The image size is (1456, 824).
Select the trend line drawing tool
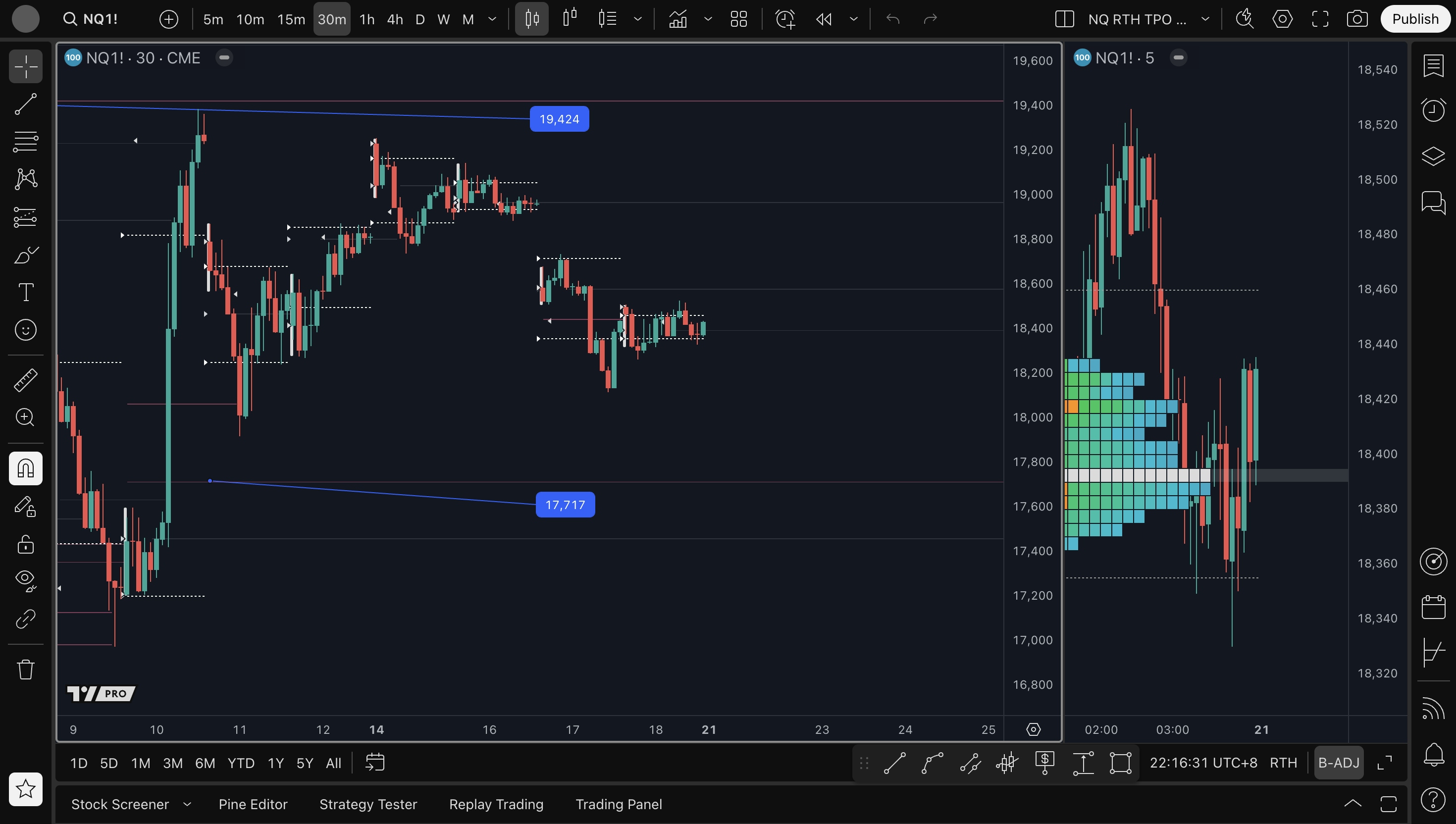25,104
